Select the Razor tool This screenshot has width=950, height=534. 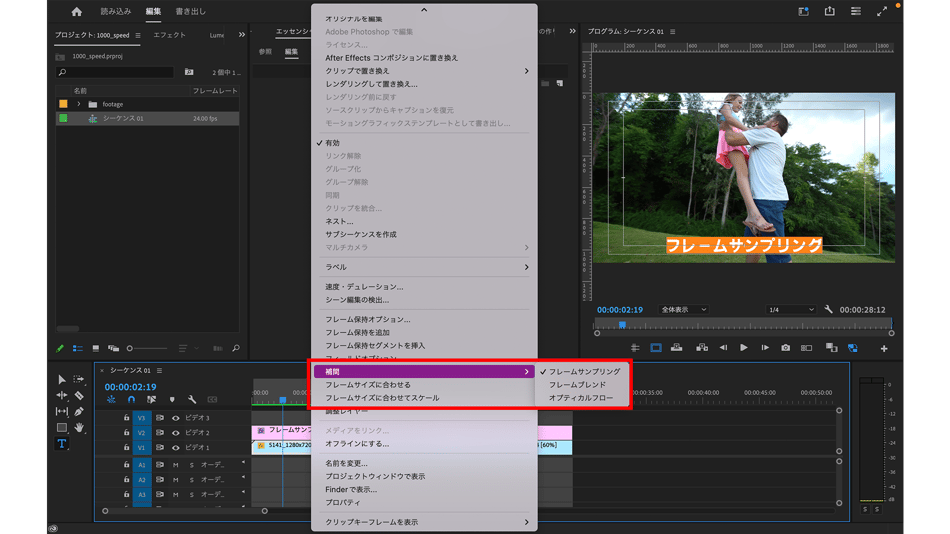pos(79,395)
